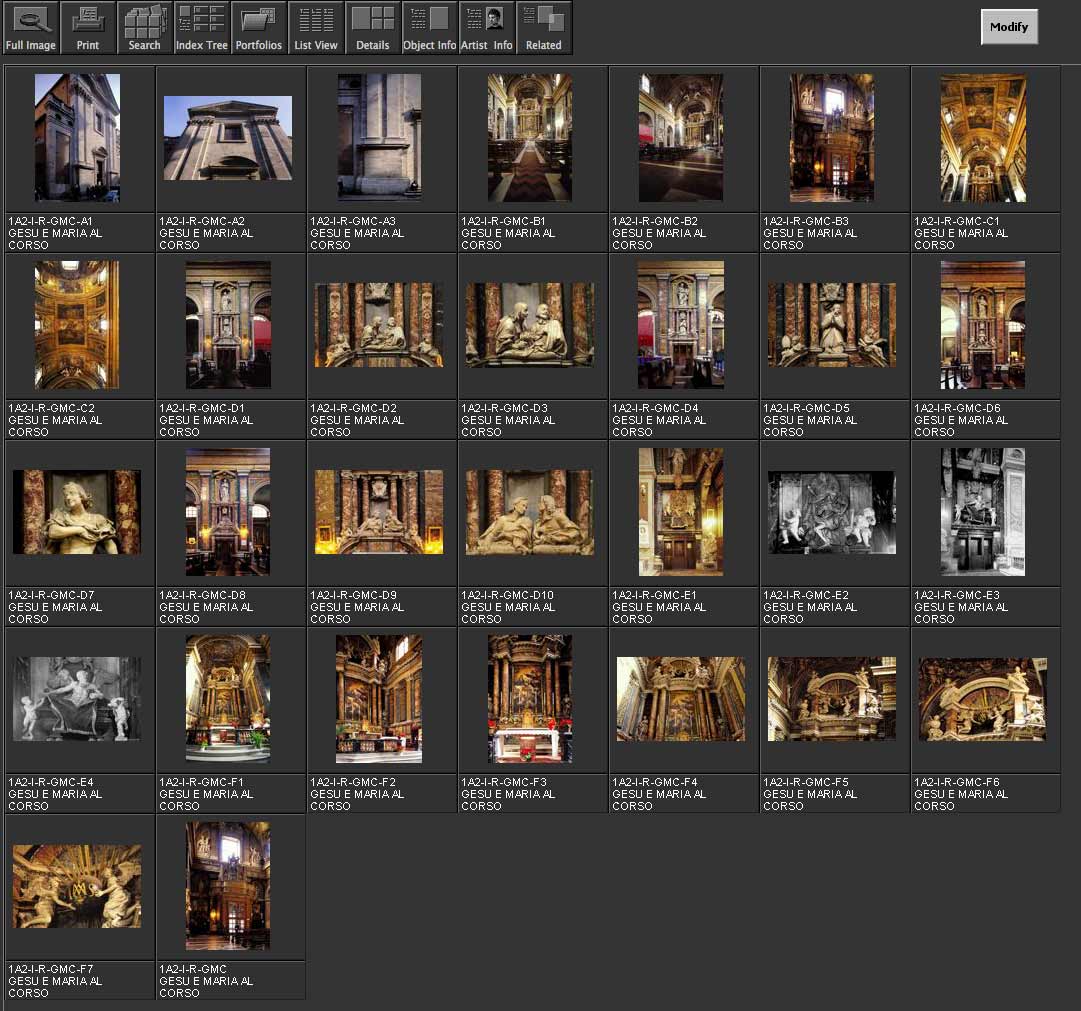Select thumbnail 1A2-I-R-GMC-B2
The height and width of the screenshot is (1011, 1081).
coord(681,138)
